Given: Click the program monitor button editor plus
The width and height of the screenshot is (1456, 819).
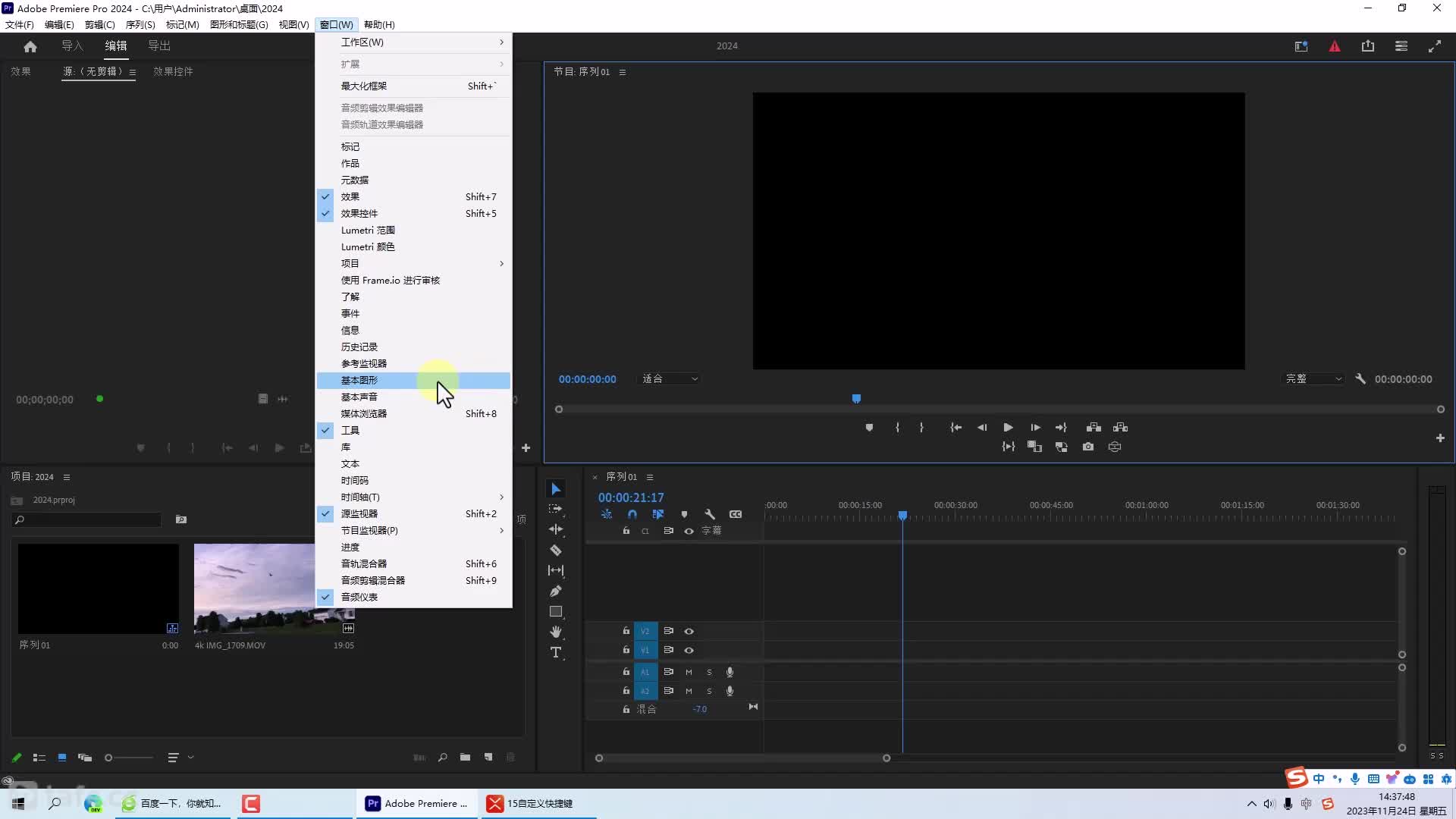Looking at the screenshot, I should click(x=1440, y=438).
